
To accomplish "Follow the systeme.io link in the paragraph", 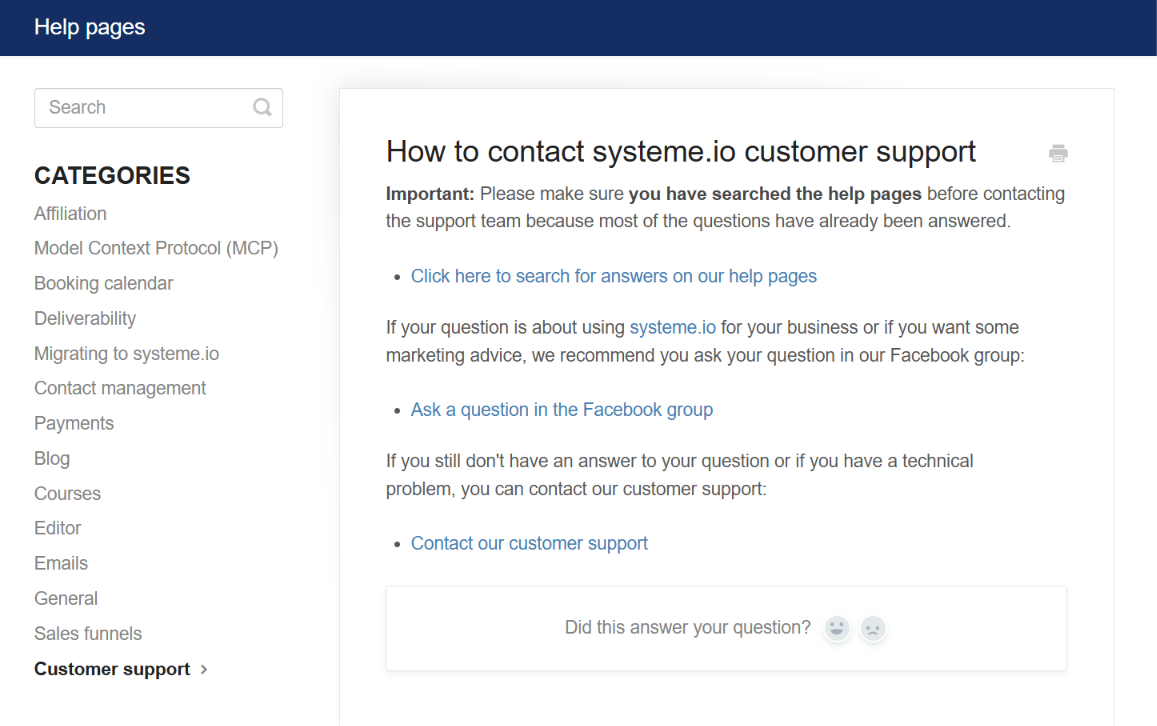I will [x=672, y=327].
